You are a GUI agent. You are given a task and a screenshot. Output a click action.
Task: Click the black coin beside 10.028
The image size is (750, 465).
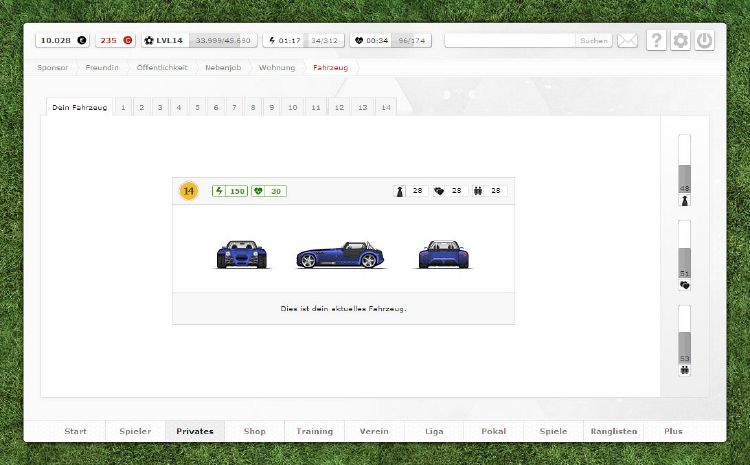click(82, 41)
